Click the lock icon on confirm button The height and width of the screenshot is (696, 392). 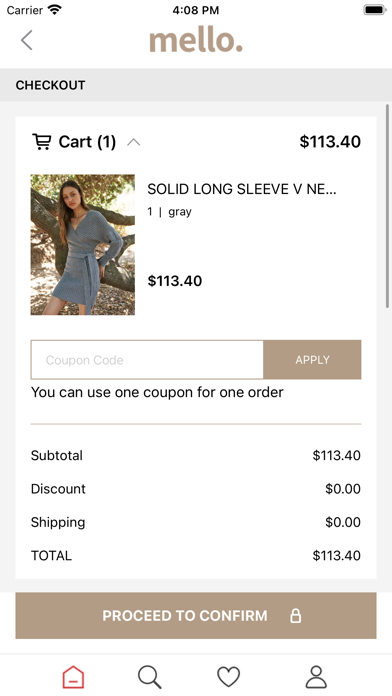click(x=296, y=616)
